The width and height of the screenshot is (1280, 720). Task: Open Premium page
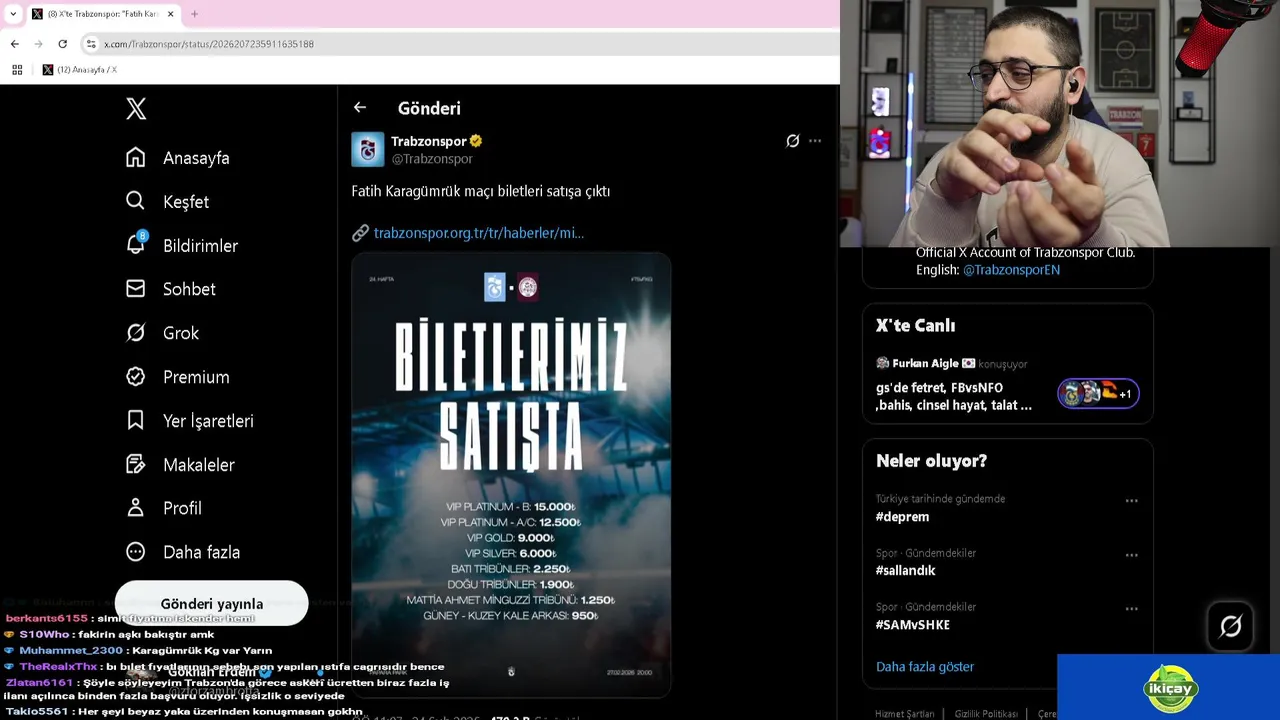pyautogui.click(x=178, y=377)
